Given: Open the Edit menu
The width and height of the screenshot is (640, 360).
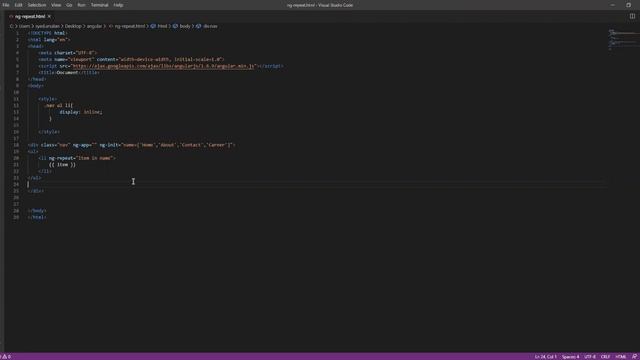Looking at the screenshot, I should pos(18,5).
